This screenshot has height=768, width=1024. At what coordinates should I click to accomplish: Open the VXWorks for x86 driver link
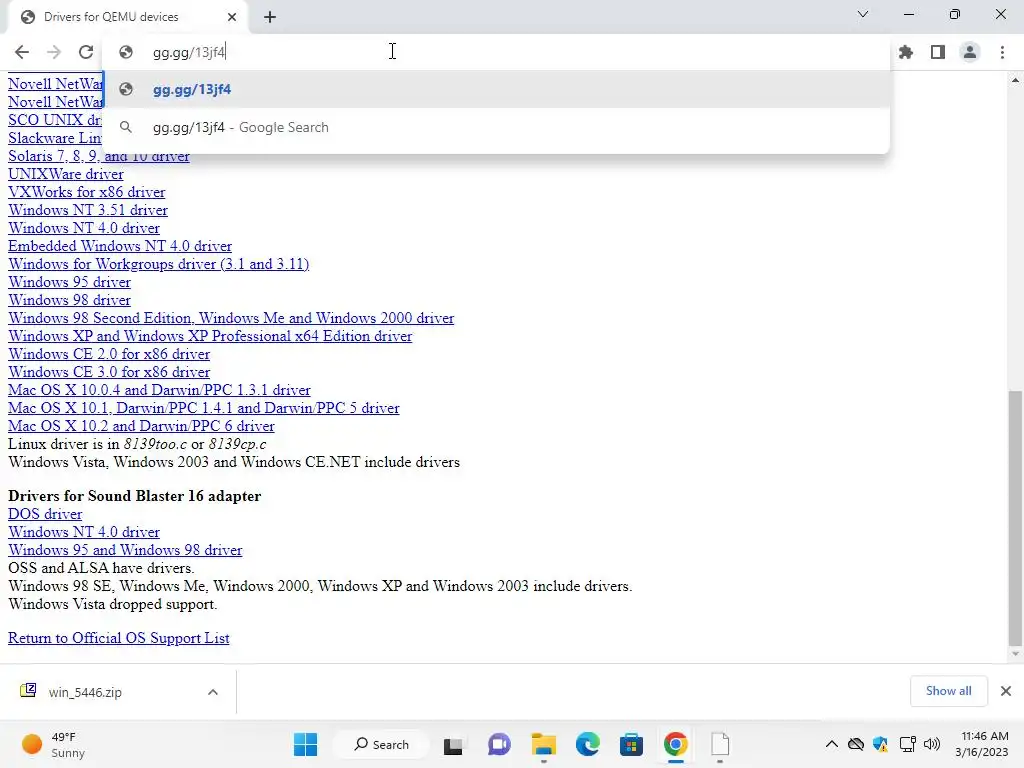(86, 192)
